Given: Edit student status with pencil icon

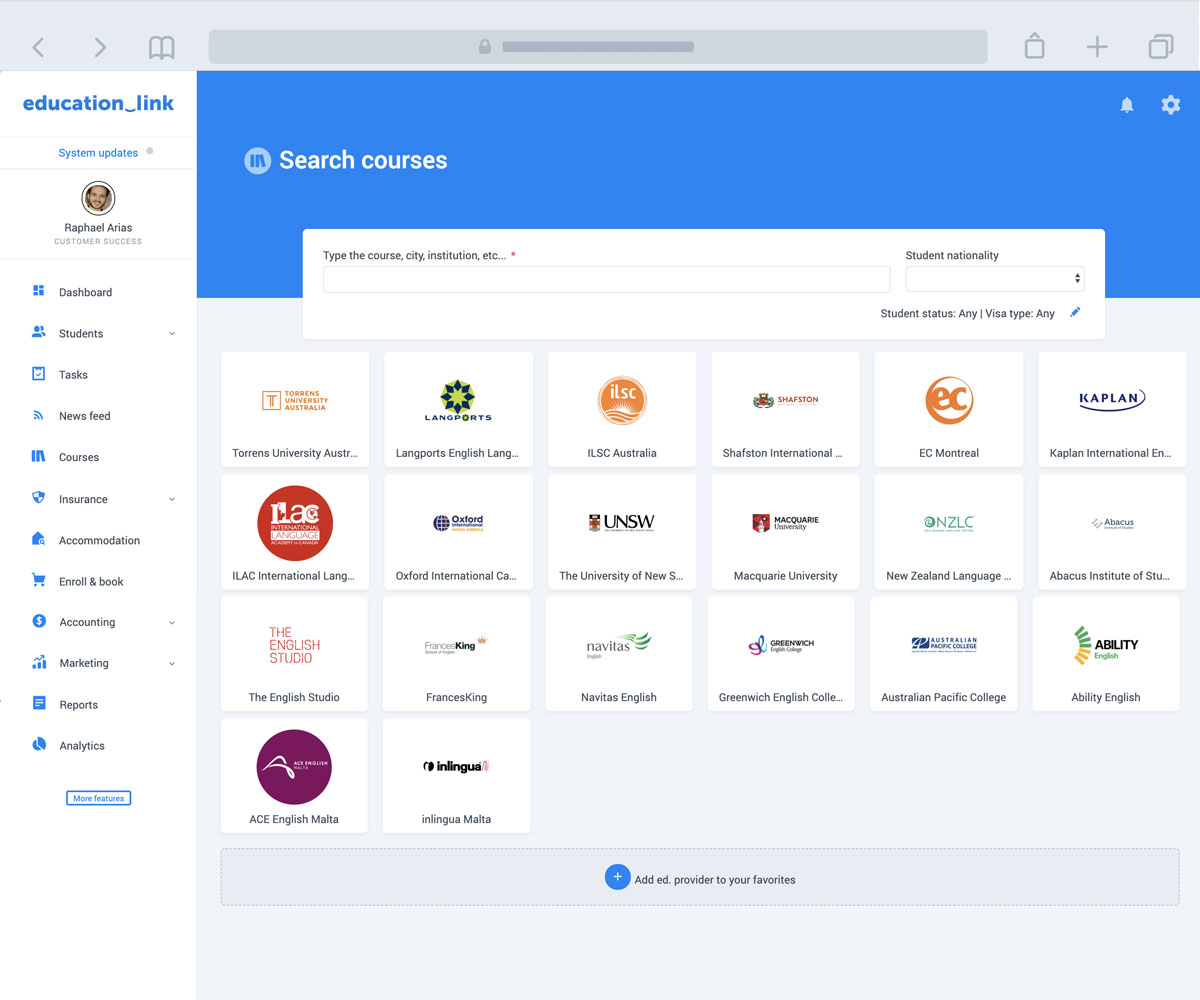Looking at the screenshot, I should [1075, 313].
